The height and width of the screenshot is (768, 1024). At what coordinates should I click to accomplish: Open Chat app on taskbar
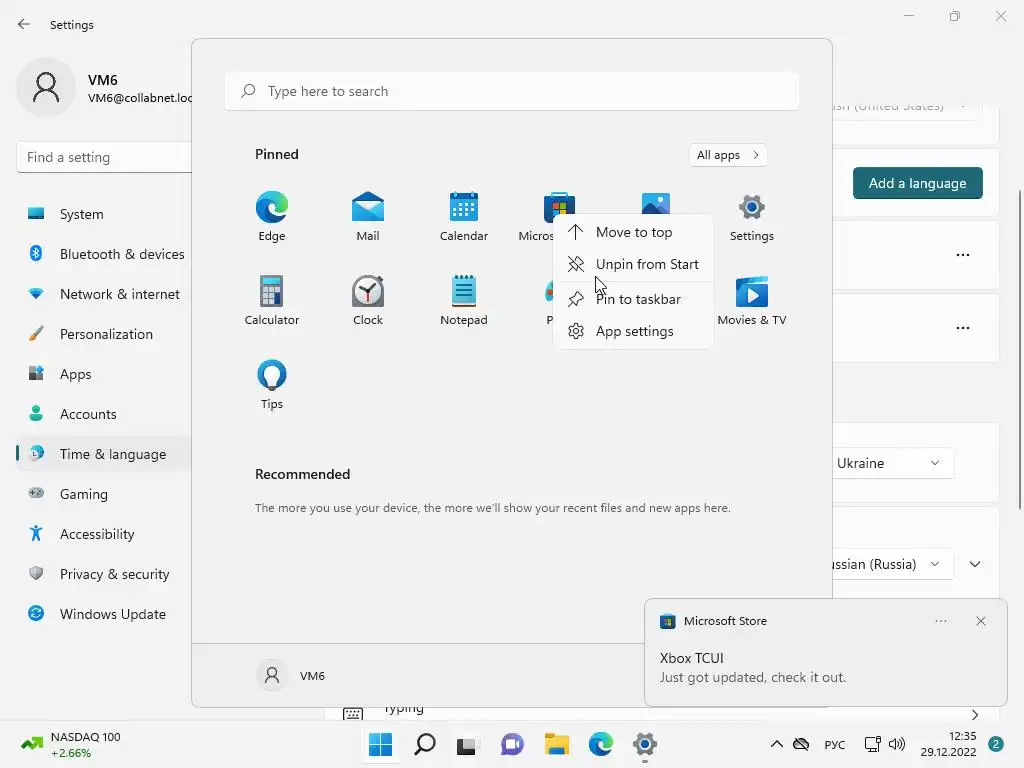512,744
